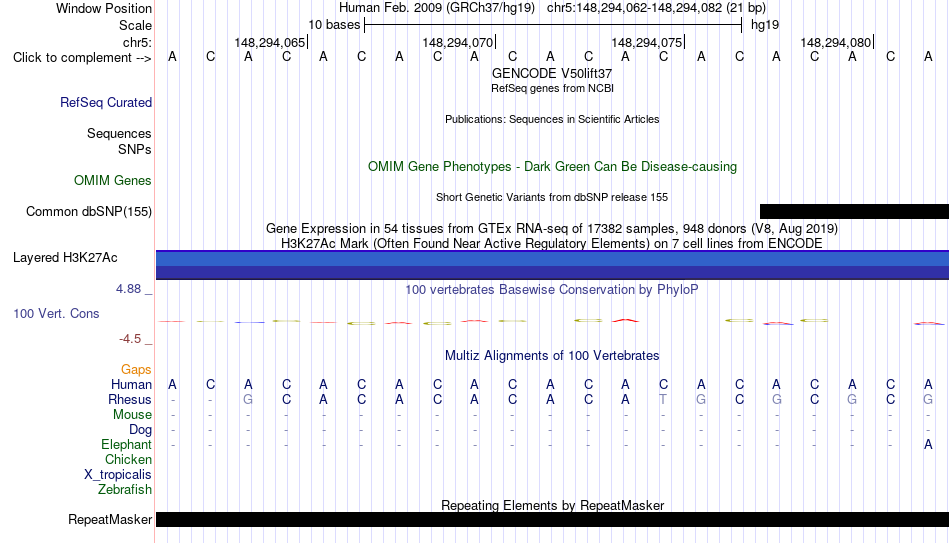This screenshot has height=543, width=950.
Task: Click the 4.88 conservation axis value
Action: (x=128, y=289)
